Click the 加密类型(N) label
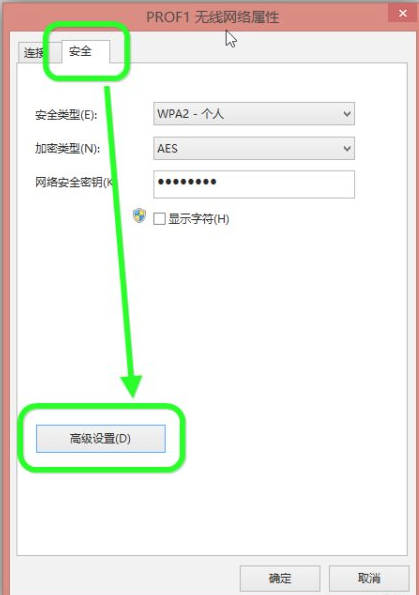Screen dimensions: 419x595 coord(67,148)
